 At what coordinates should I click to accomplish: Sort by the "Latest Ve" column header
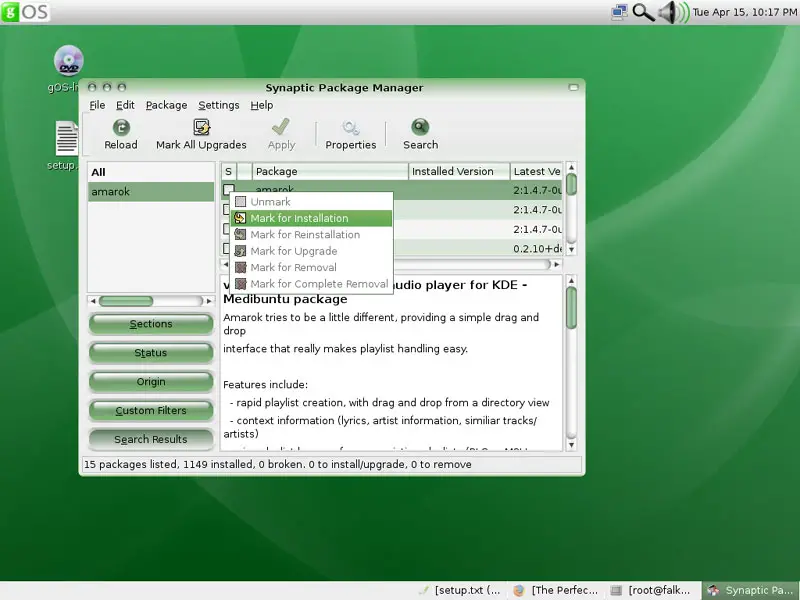(x=536, y=171)
